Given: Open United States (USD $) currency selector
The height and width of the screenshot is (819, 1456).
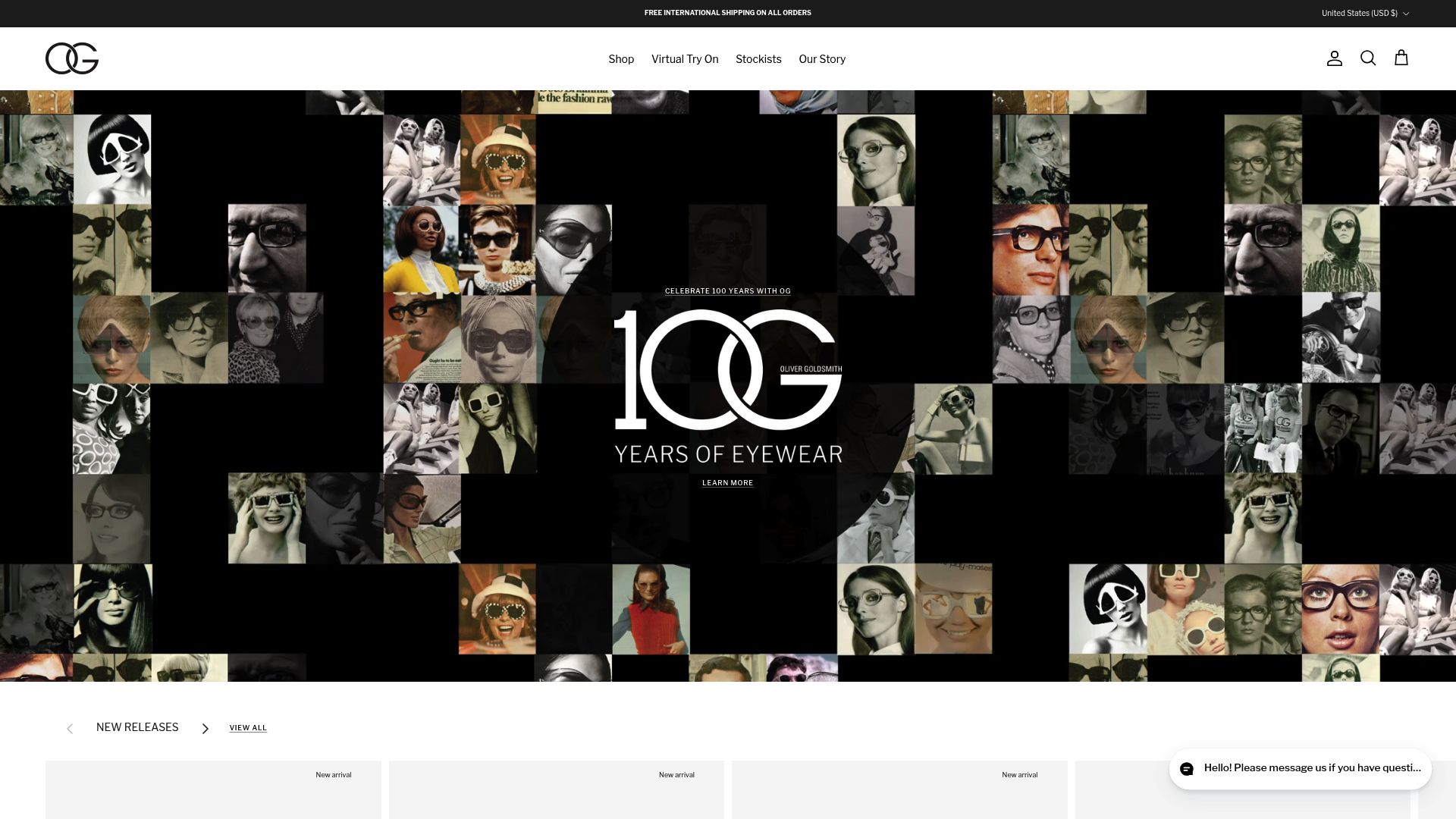Looking at the screenshot, I should (x=1365, y=13).
